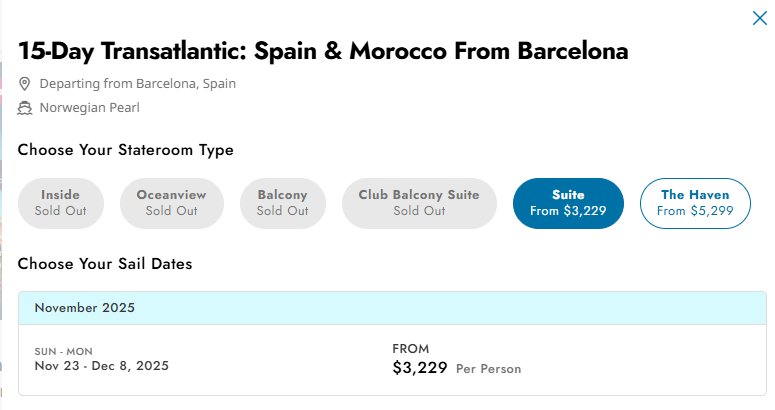Image resolution: width=775 pixels, height=410 pixels.
Task: Click the $3,229 per person price
Action: 420,368
